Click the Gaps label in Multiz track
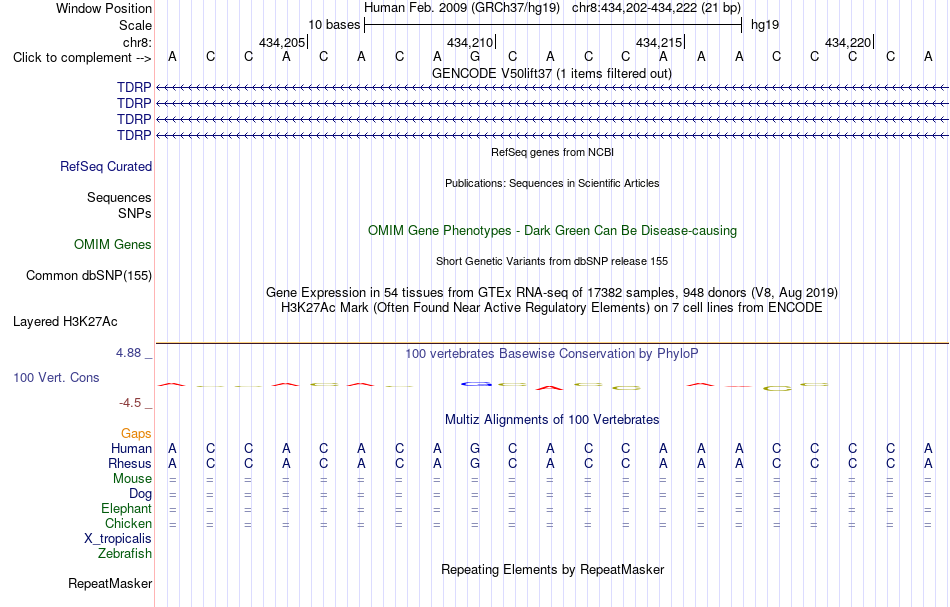Viewport: 950px width, 607px height. tap(136, 434)
